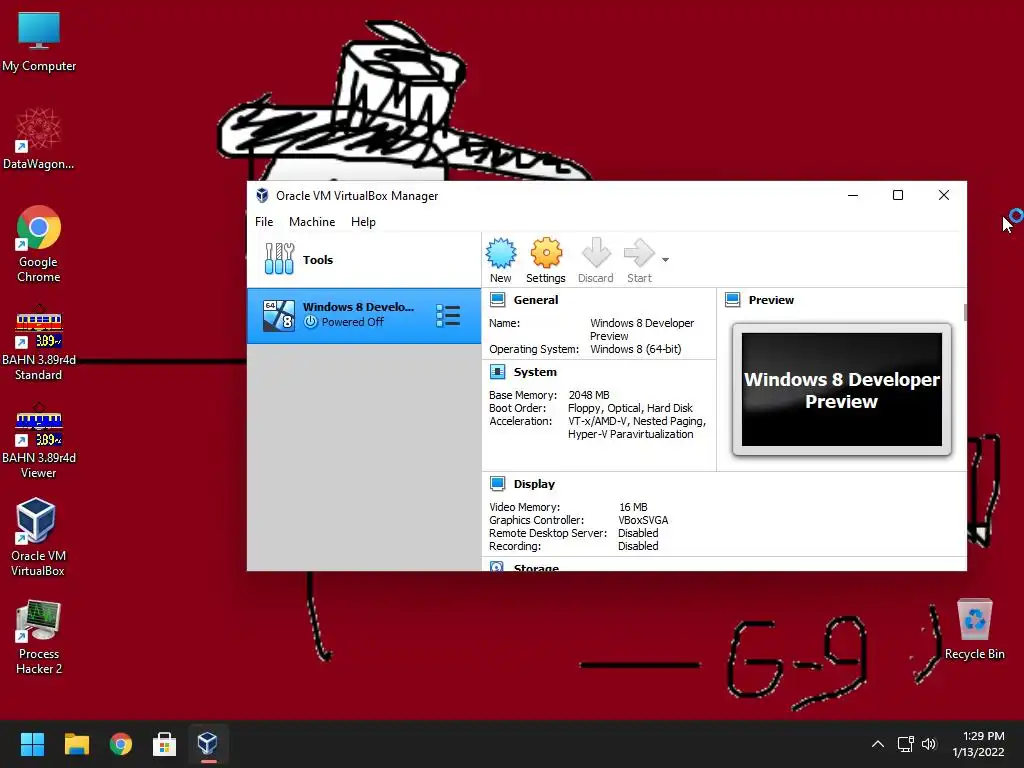Select Process Hacker 2 desktop shortcut
This screenshot has width=1024, height=768.
coord(39,637)
